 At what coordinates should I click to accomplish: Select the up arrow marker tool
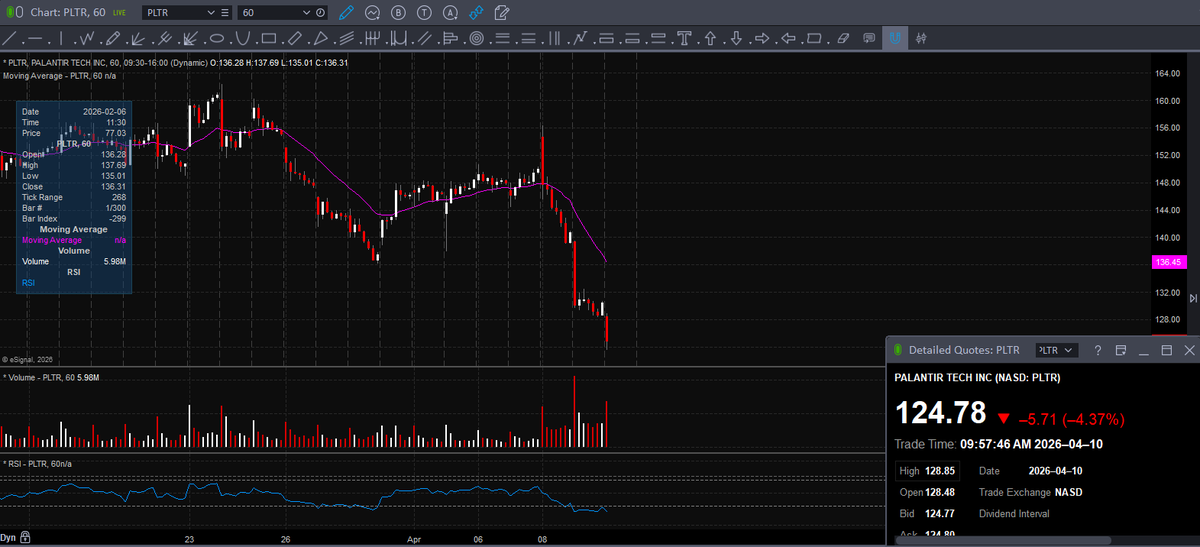coord(711,38)
